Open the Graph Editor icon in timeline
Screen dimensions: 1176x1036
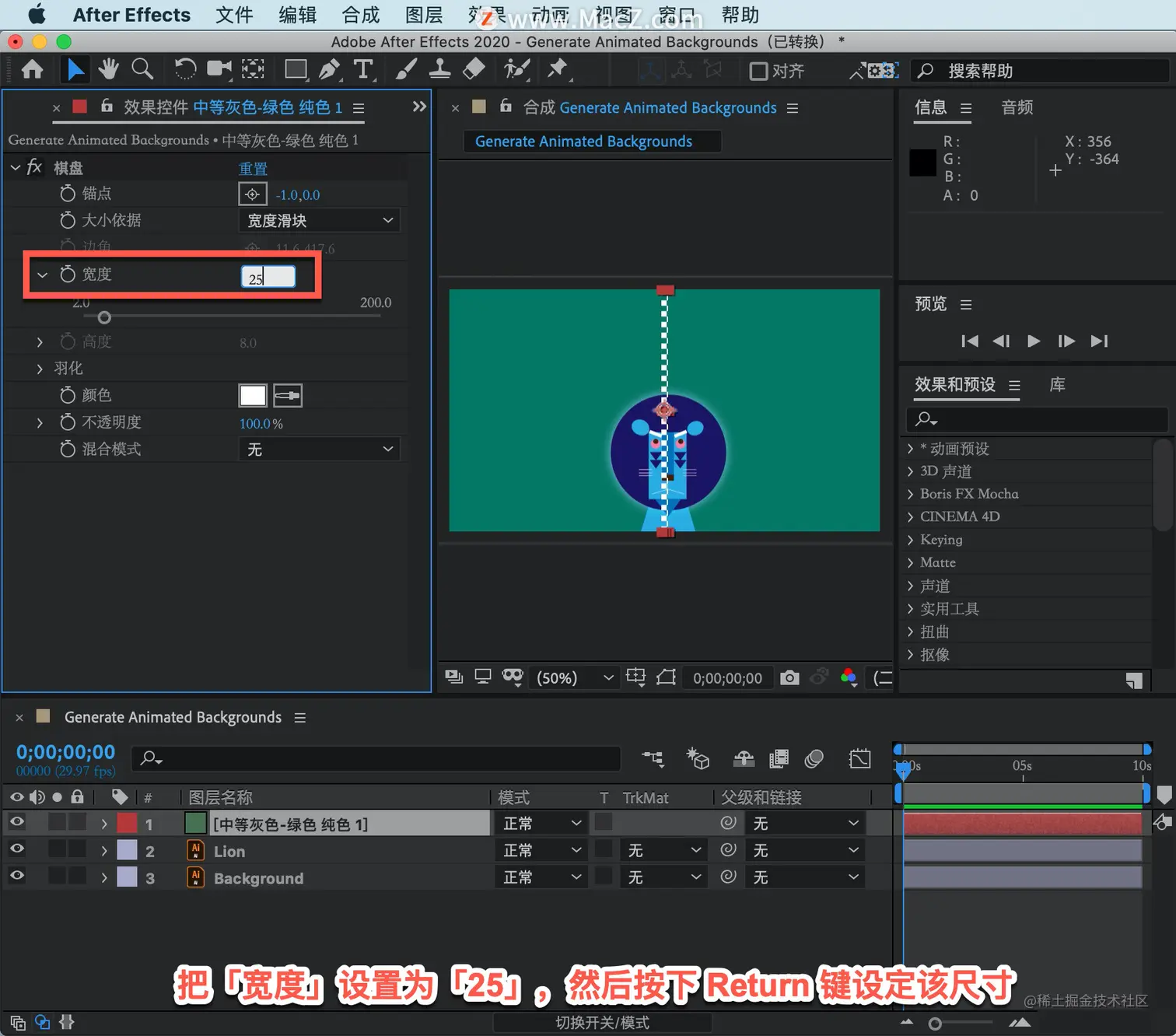[859, 758]
